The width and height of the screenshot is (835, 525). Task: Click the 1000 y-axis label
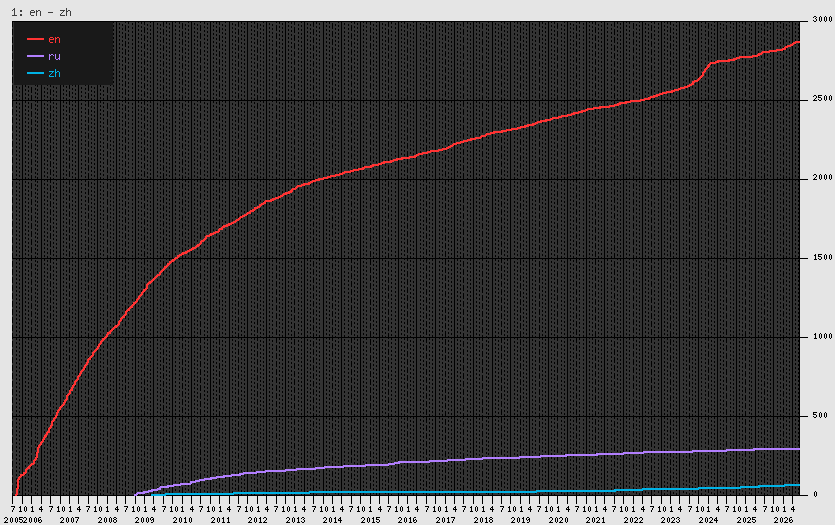click(x=823, y=337)
